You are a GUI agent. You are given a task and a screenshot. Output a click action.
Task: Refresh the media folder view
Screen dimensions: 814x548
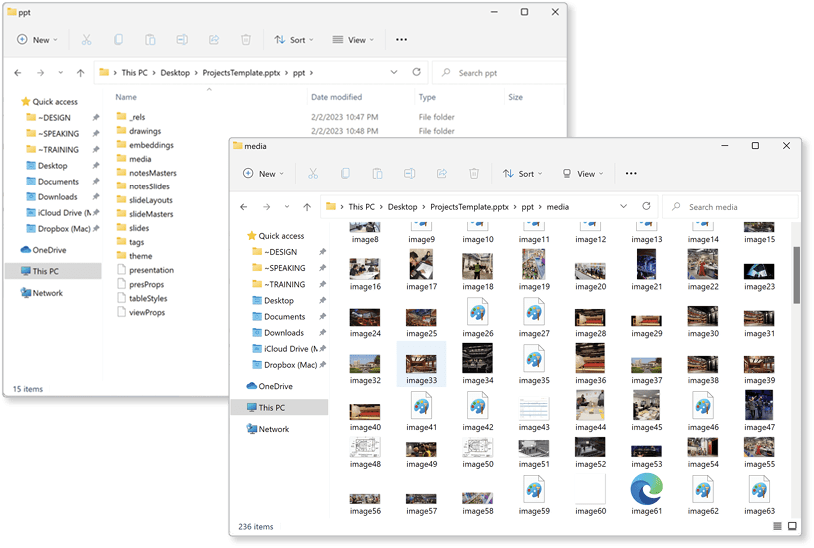point(646,206)
